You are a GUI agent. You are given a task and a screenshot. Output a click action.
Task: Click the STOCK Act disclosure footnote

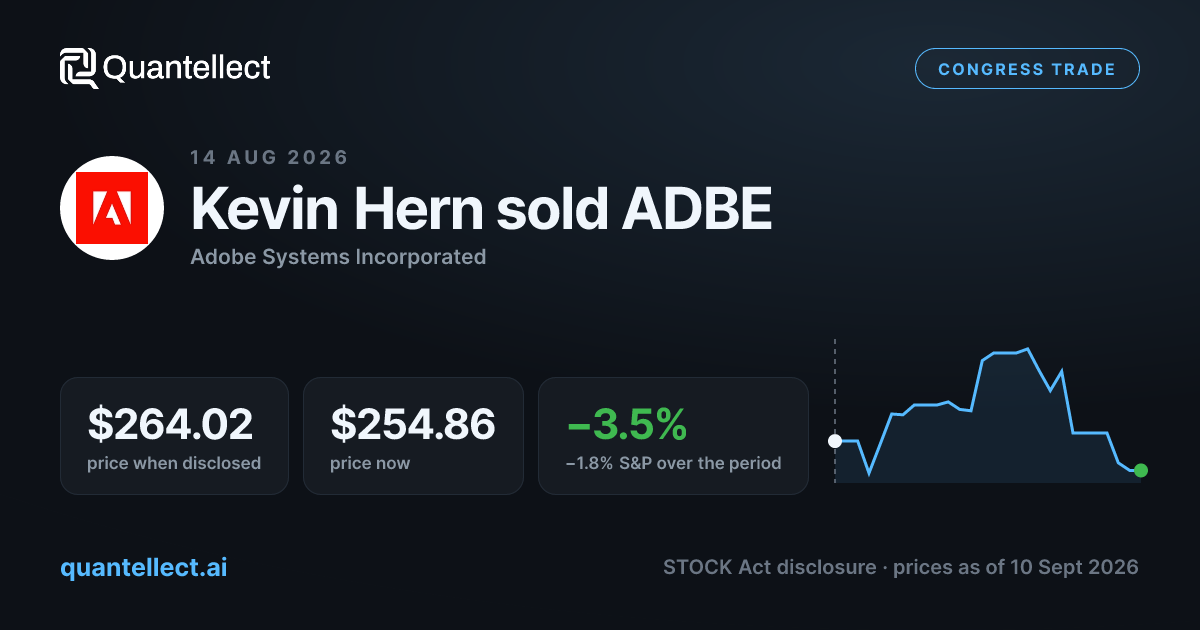click(900, 567)
